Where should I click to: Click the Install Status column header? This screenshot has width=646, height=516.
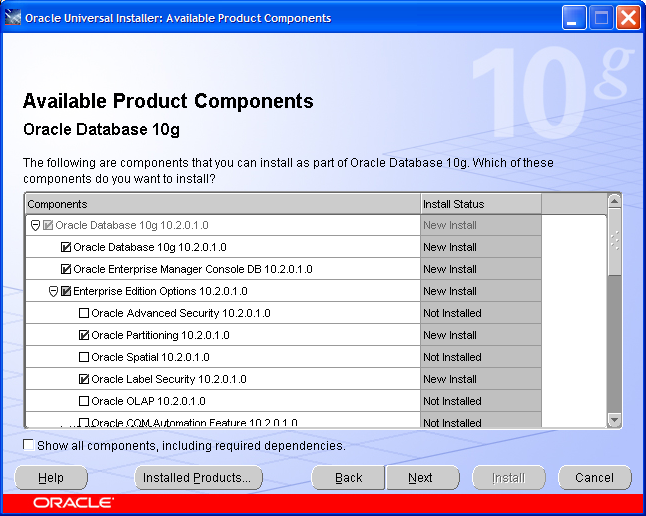coord(481,204)
